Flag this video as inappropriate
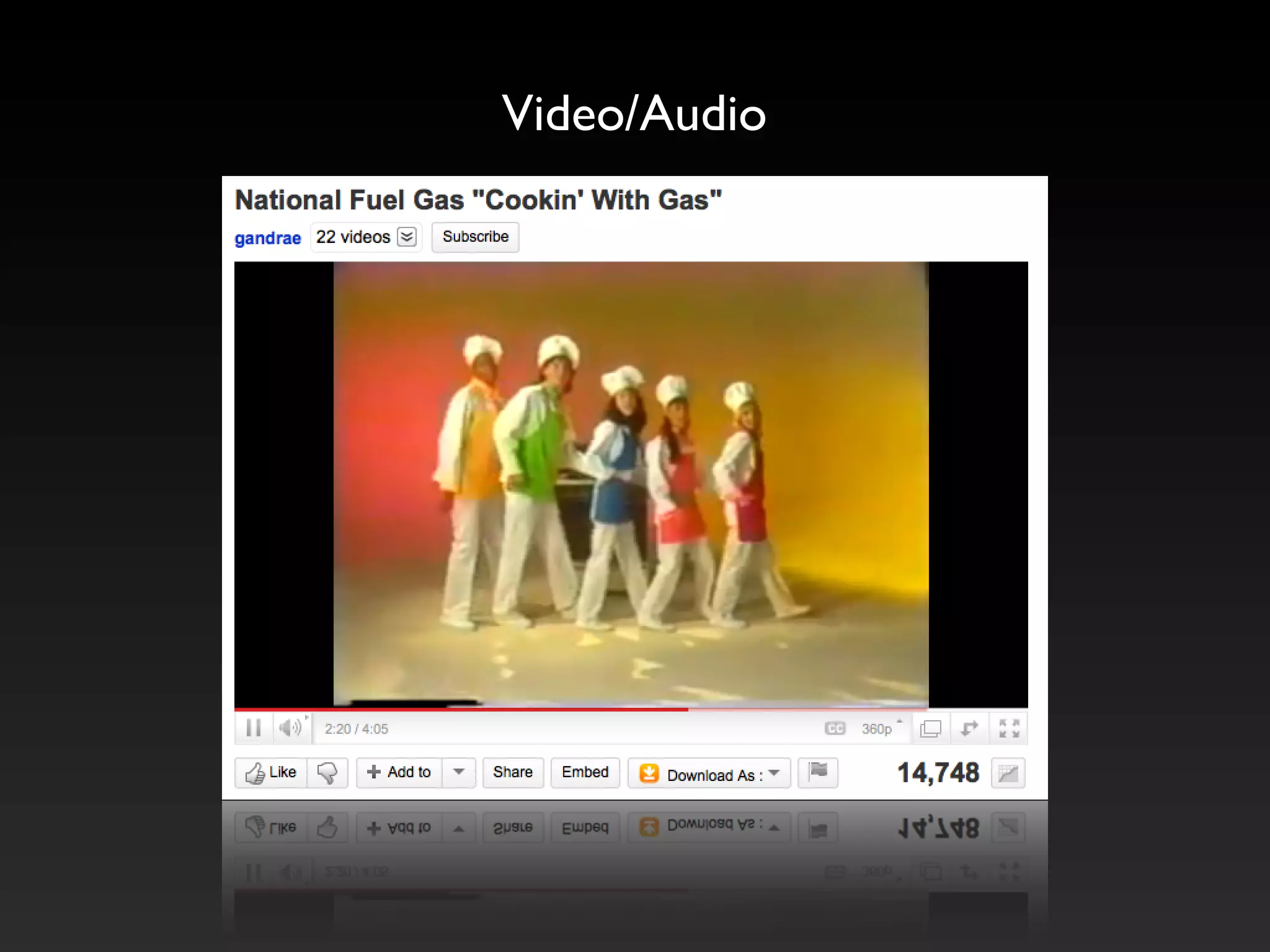1270x952 pixels. coord(818,772)
